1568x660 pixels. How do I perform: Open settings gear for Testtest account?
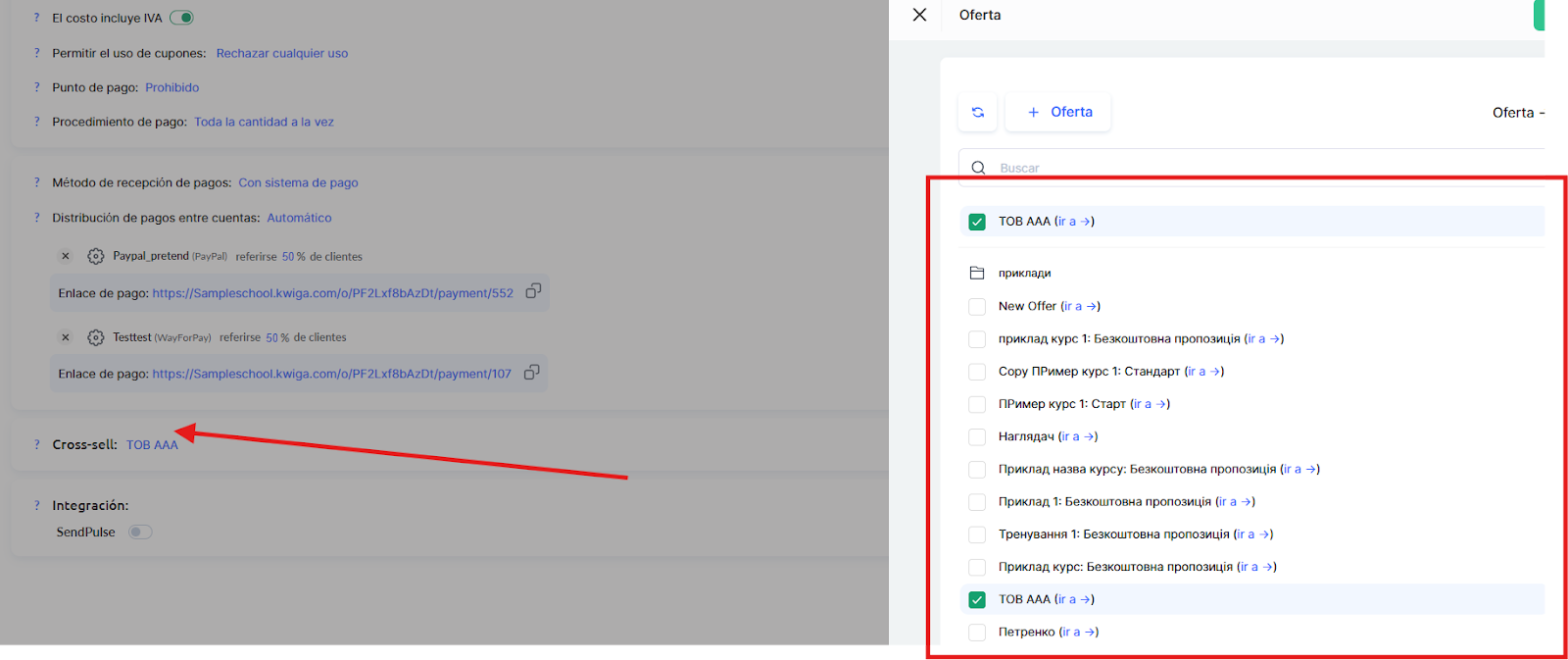95,337
